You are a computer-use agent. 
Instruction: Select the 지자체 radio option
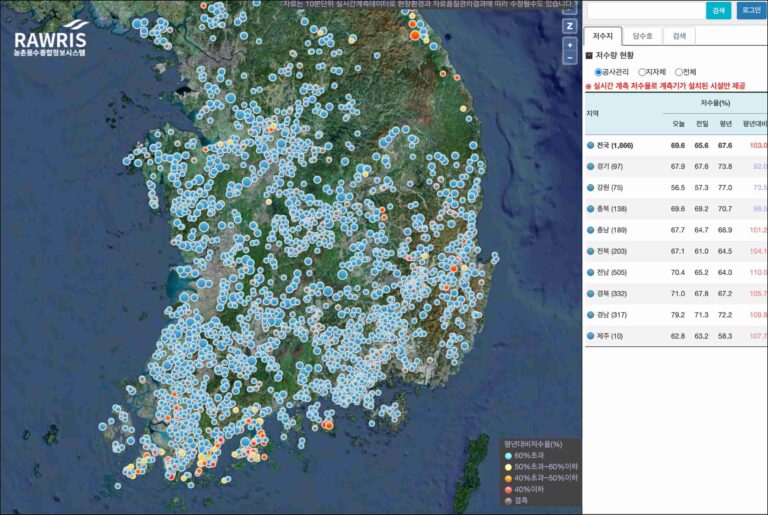tap(642, 72)
